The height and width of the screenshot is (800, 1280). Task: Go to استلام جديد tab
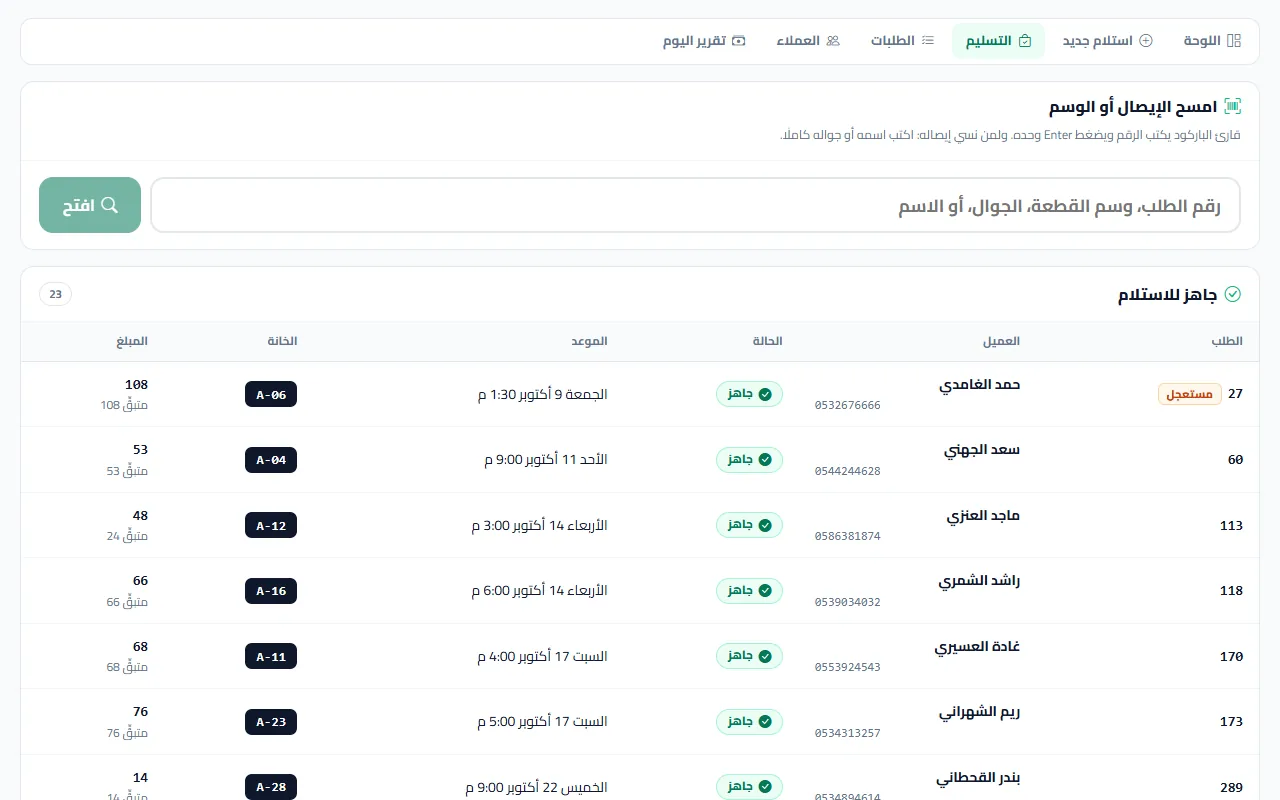[1107, 41]
